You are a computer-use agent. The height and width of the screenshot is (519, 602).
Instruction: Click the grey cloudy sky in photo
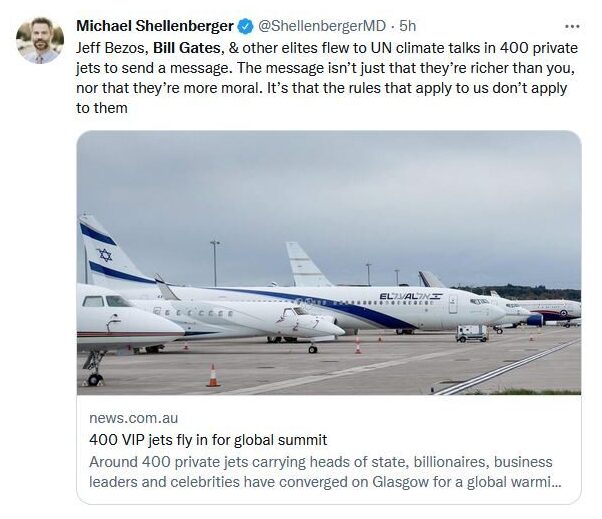329,184
